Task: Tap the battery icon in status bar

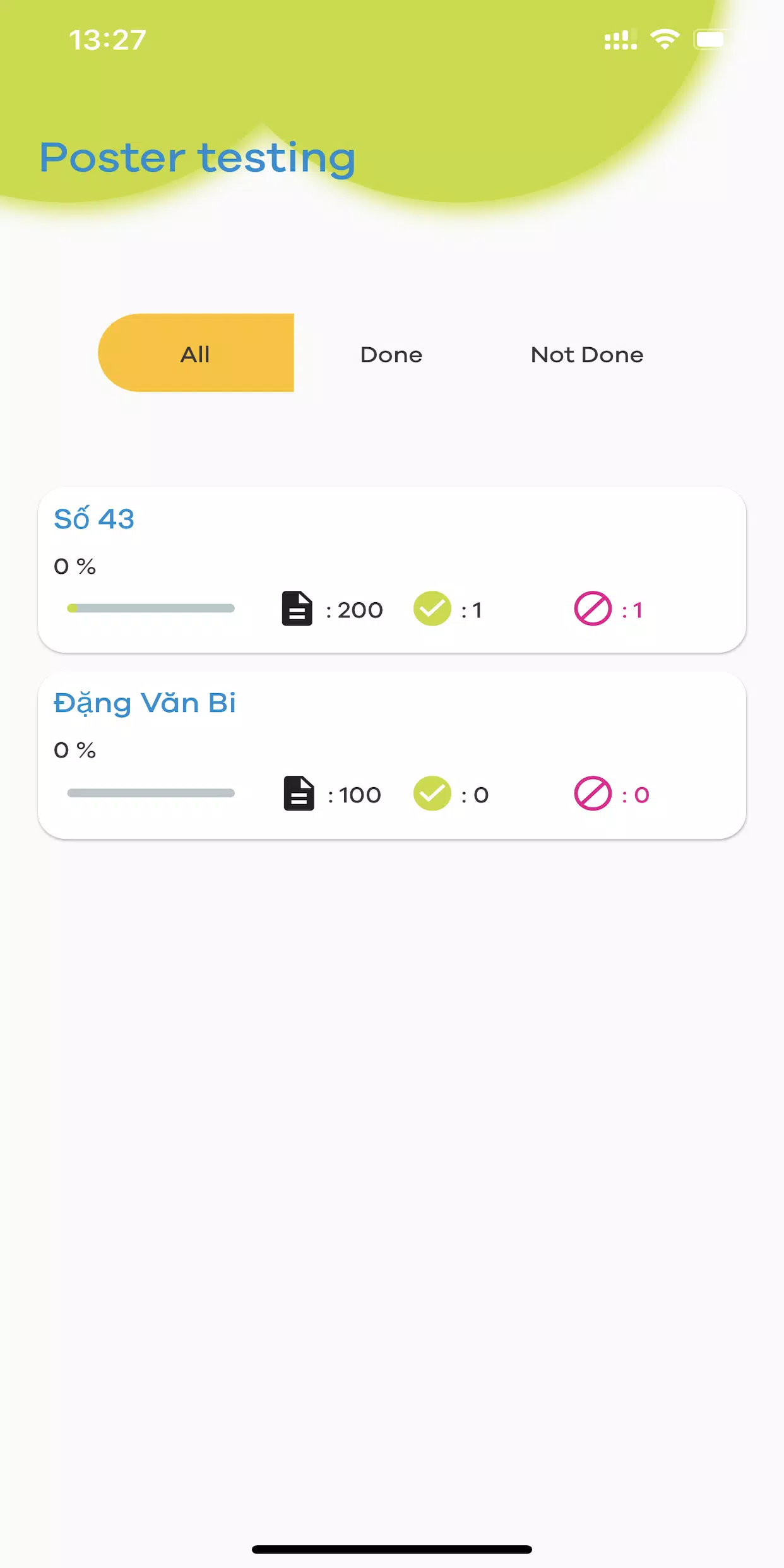Action: 710,40
